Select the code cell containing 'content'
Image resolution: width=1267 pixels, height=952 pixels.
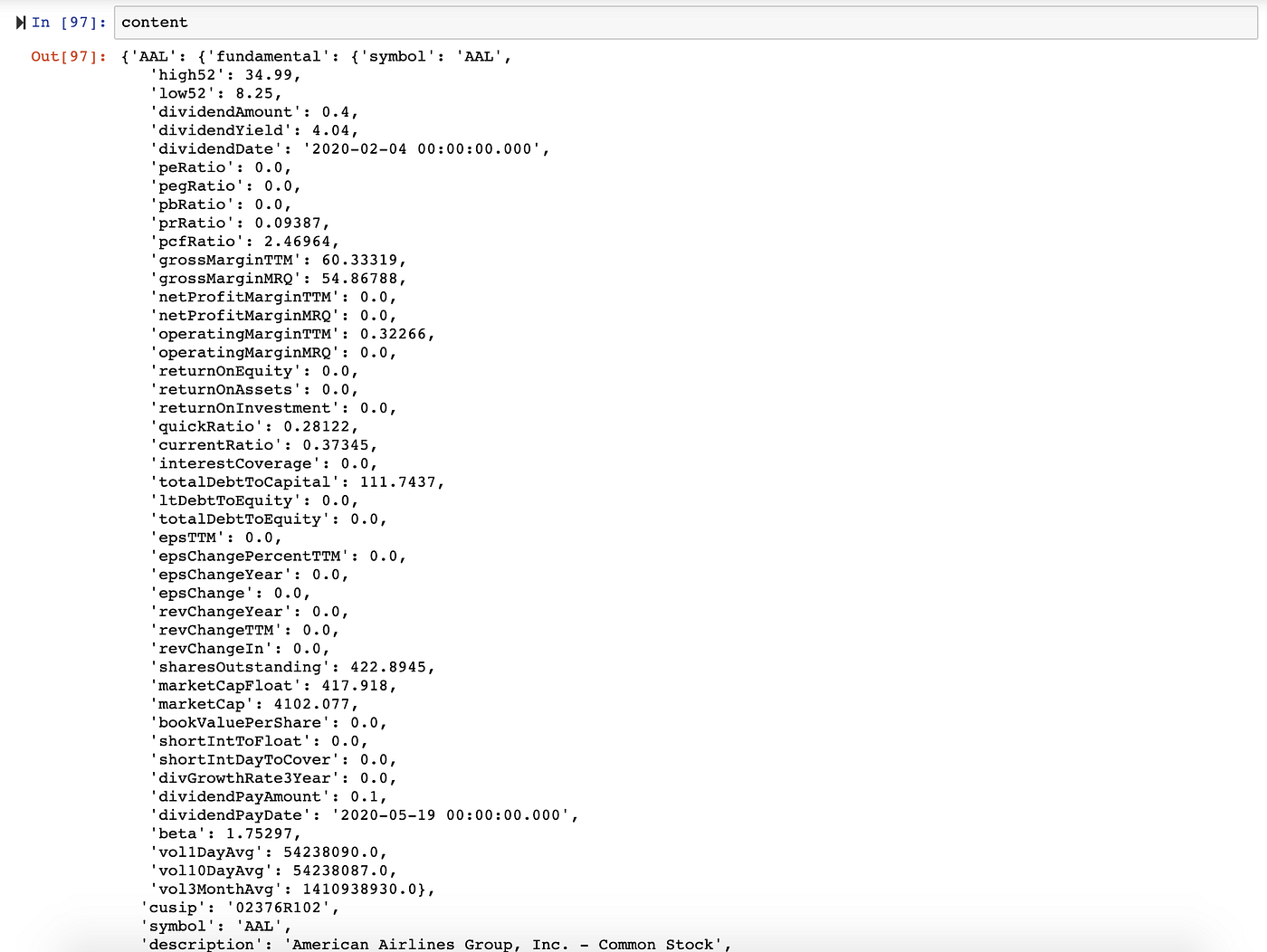pyautogui.click(x=157, y=22)
